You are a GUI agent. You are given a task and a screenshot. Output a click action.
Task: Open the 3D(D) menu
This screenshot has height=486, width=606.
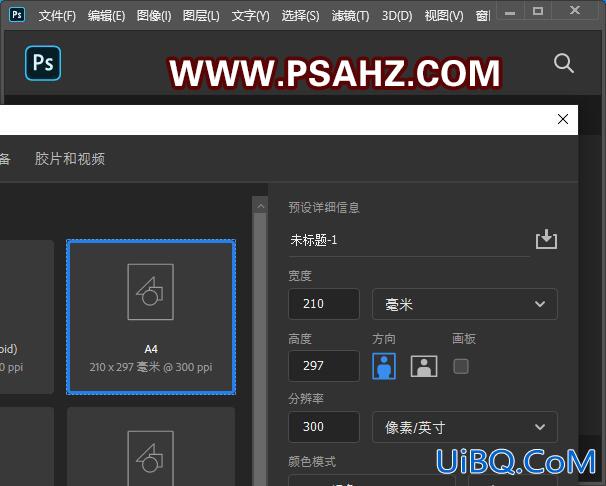[397, 16]
